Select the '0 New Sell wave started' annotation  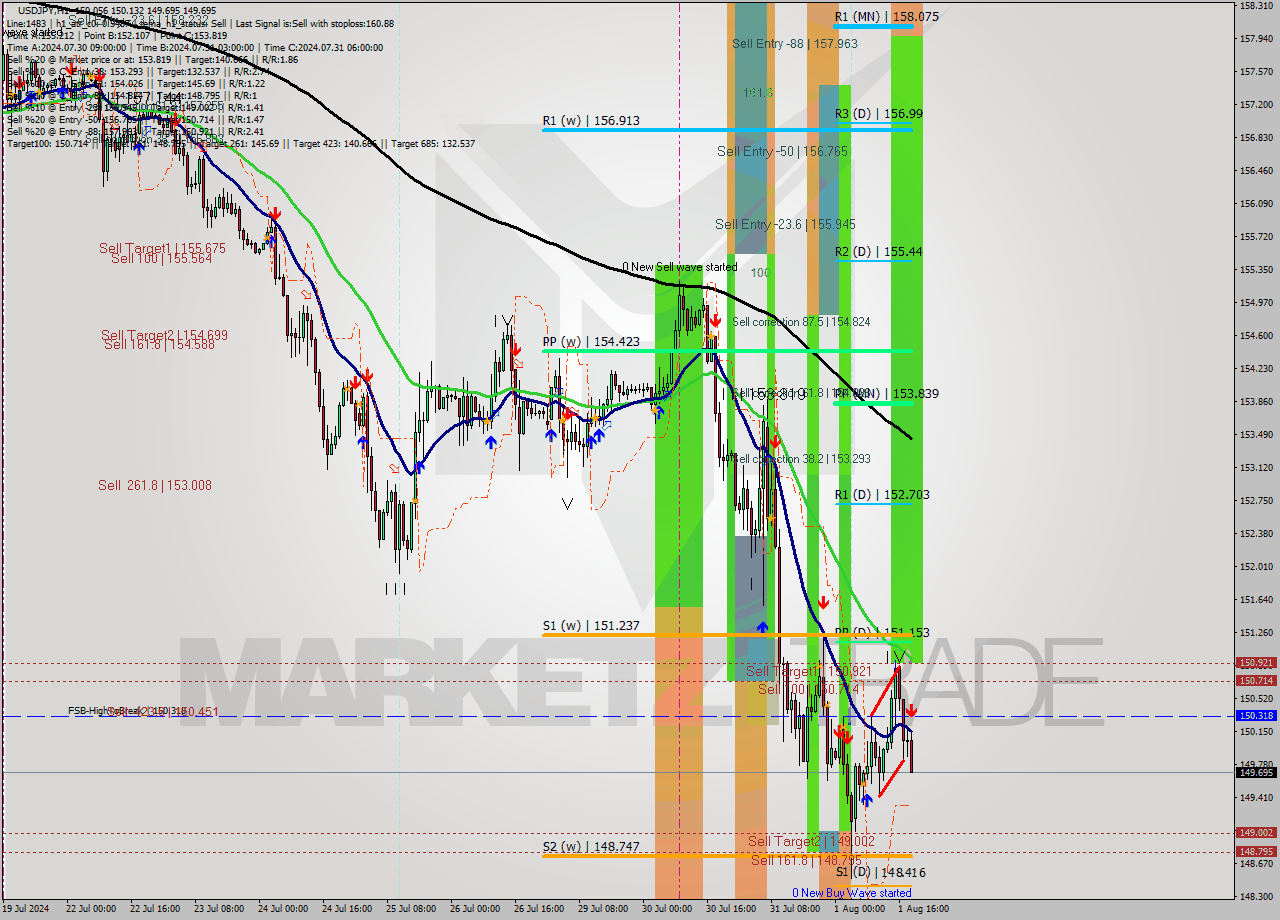pyautogui.click(x=679, y=267)
